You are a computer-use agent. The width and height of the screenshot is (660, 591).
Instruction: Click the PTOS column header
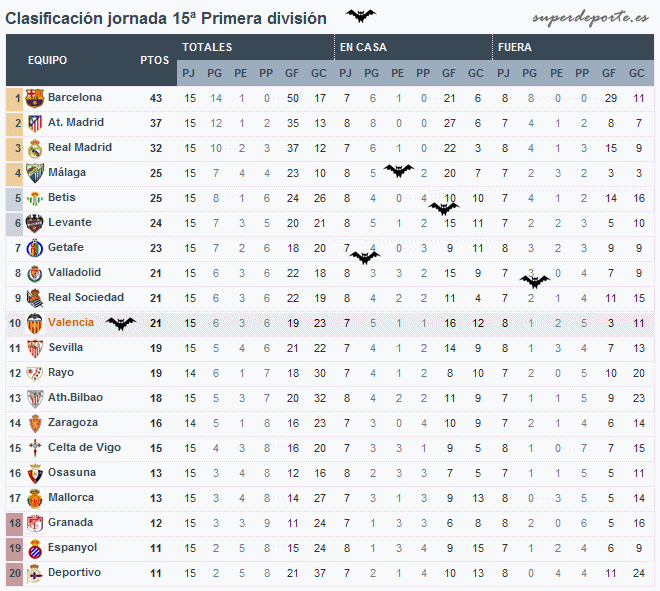point(154,60)
